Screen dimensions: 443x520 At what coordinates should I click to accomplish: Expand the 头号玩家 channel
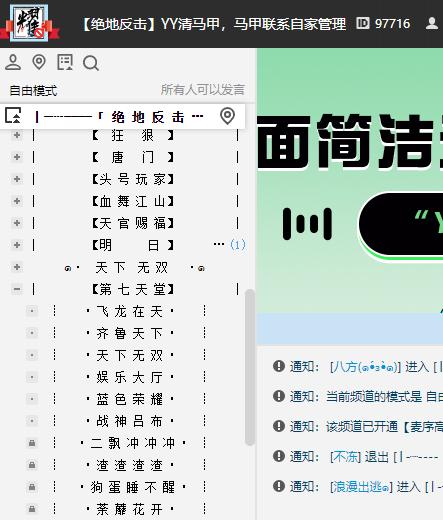(x=17, y=179)
